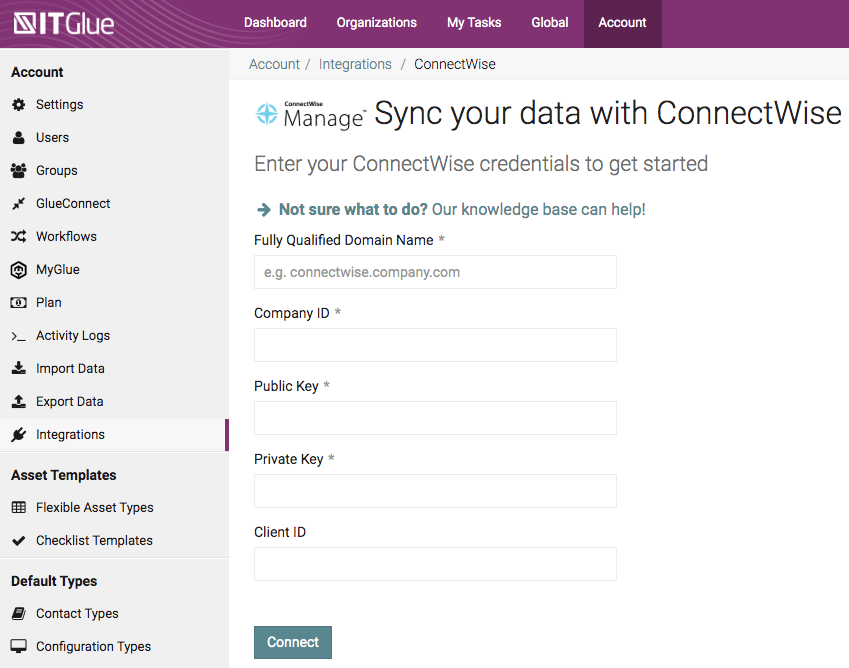Click the Plan money icon
This screenshot has width=849, height=668.
19,303
